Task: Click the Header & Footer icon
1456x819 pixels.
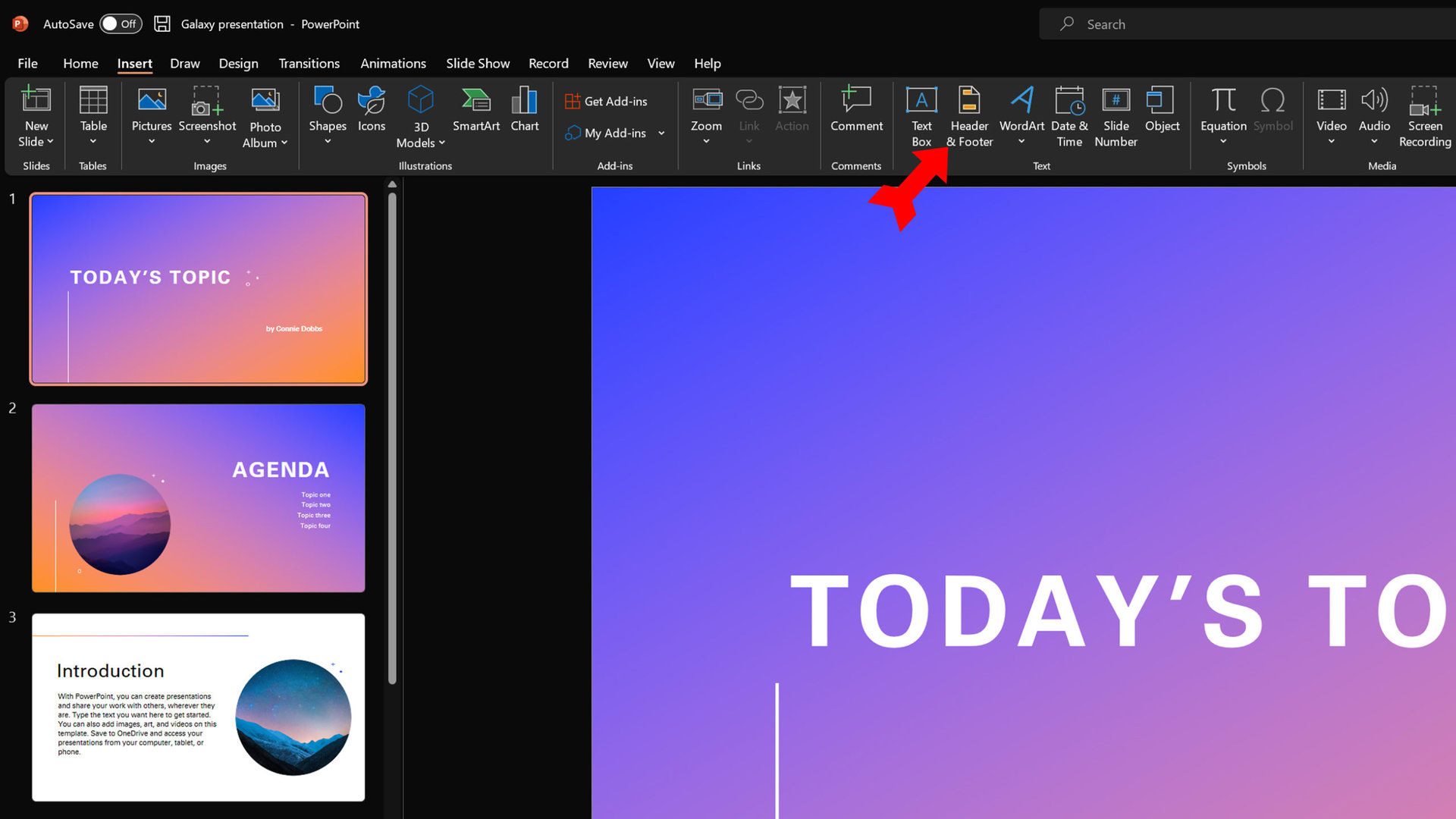Action: point(969,101)
